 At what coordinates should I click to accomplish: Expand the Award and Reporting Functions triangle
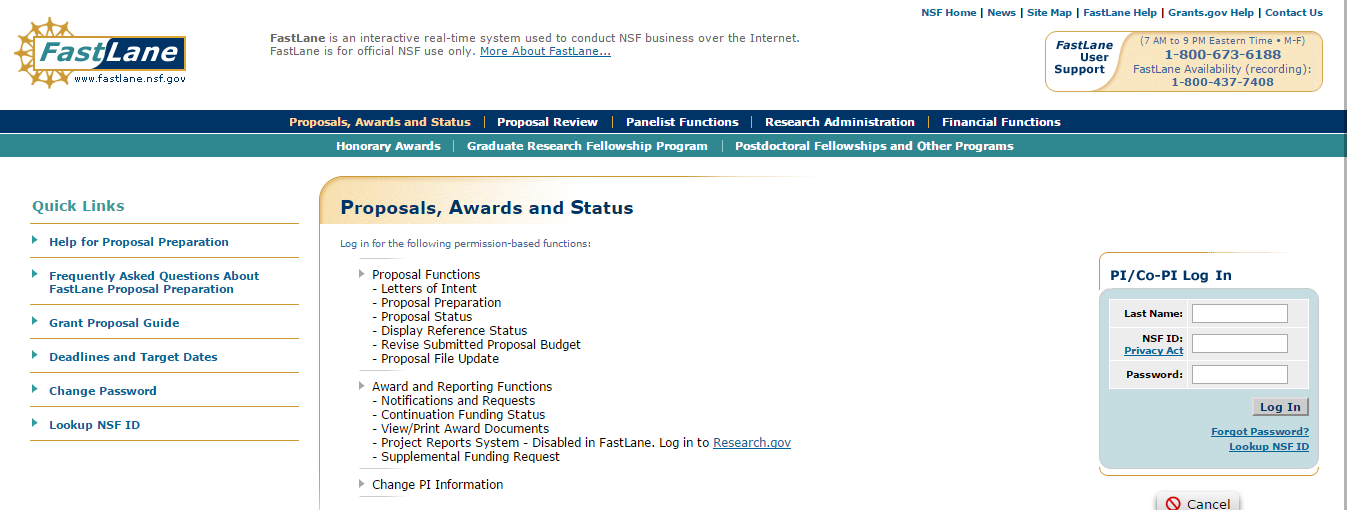pyautogui.click(x=362, y=386)
